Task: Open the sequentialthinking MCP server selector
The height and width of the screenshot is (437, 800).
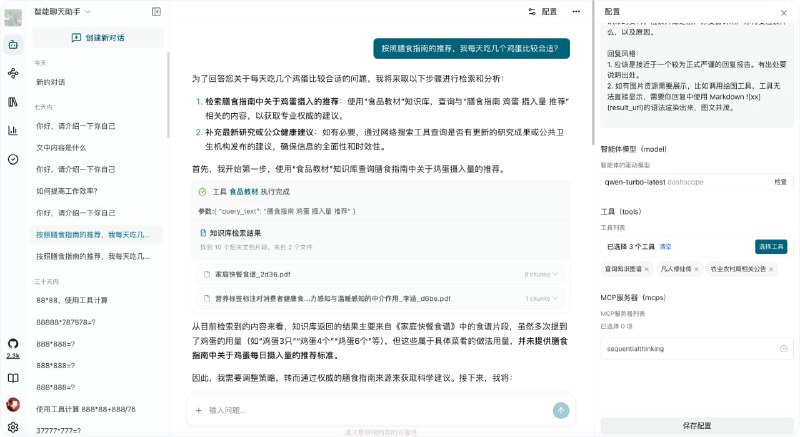Action: [x=696, y=349]
